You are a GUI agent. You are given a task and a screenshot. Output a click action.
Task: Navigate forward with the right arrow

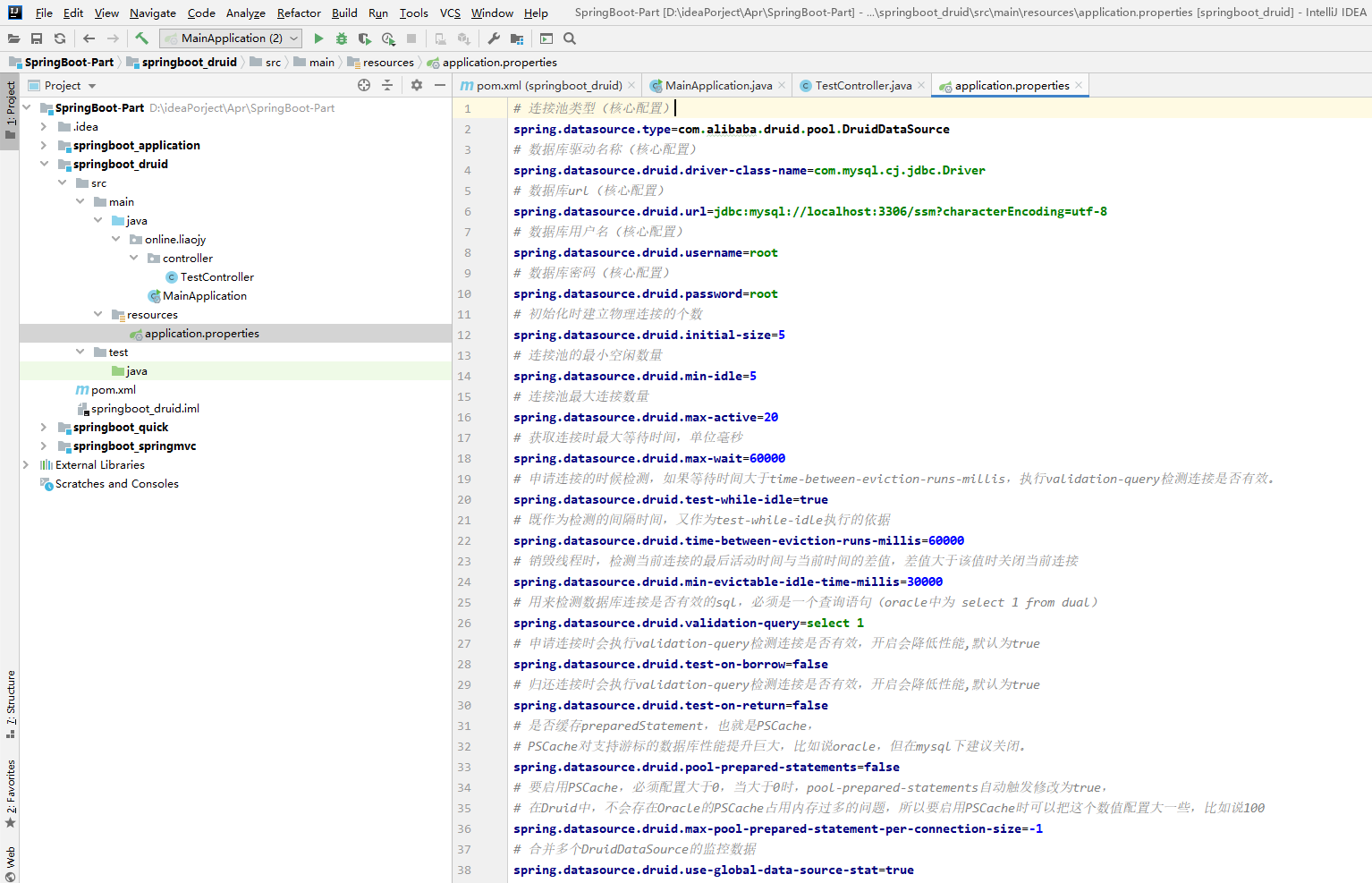(113, 38)
